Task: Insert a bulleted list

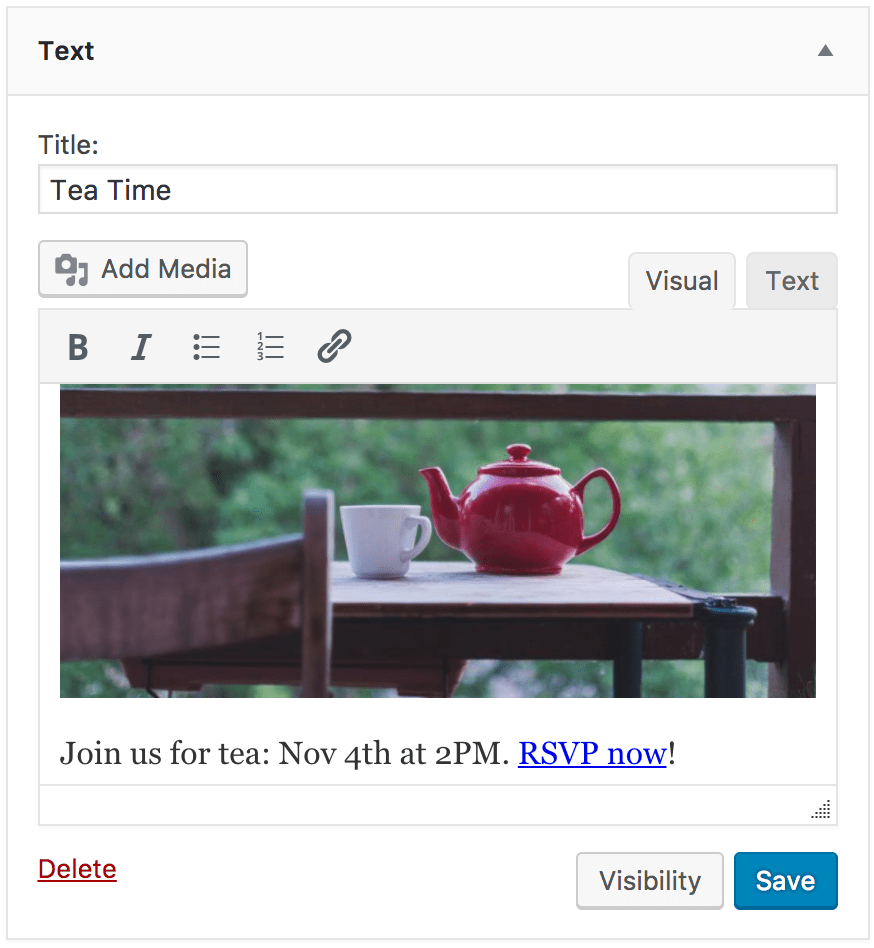Action: point(206,347)
